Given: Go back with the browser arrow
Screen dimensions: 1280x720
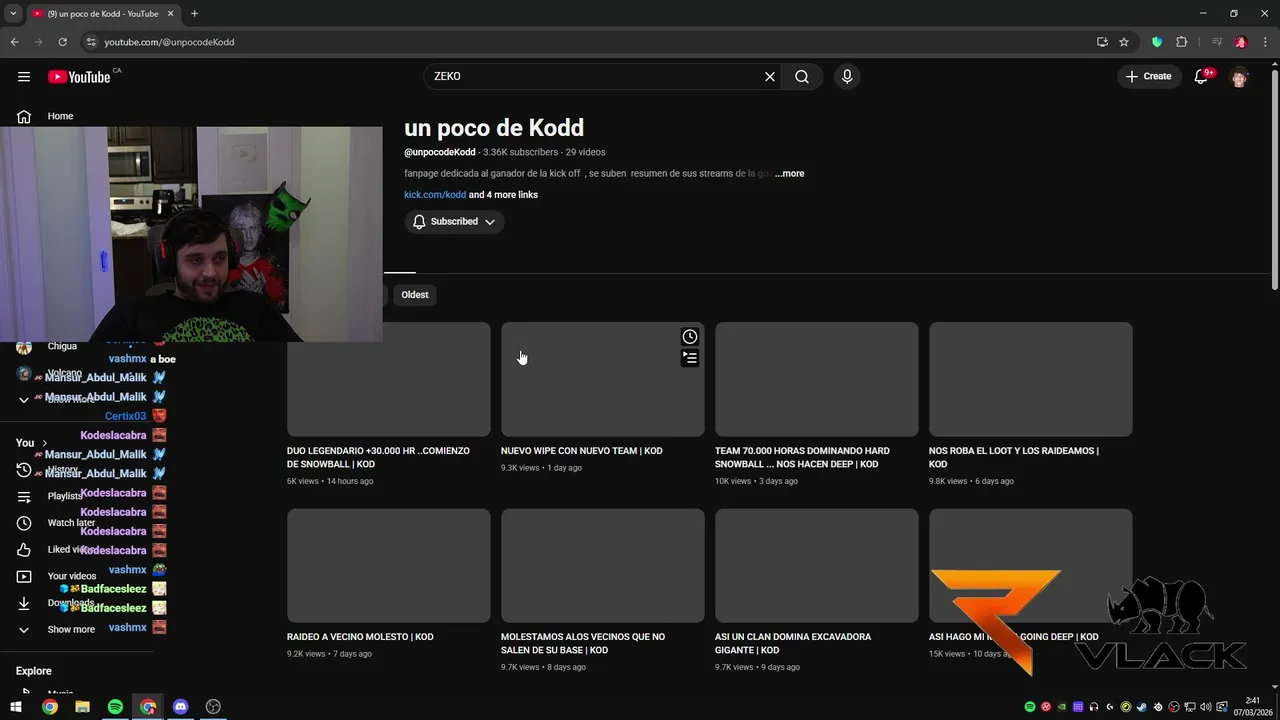Looking at the screenshot, I should 14,42.
